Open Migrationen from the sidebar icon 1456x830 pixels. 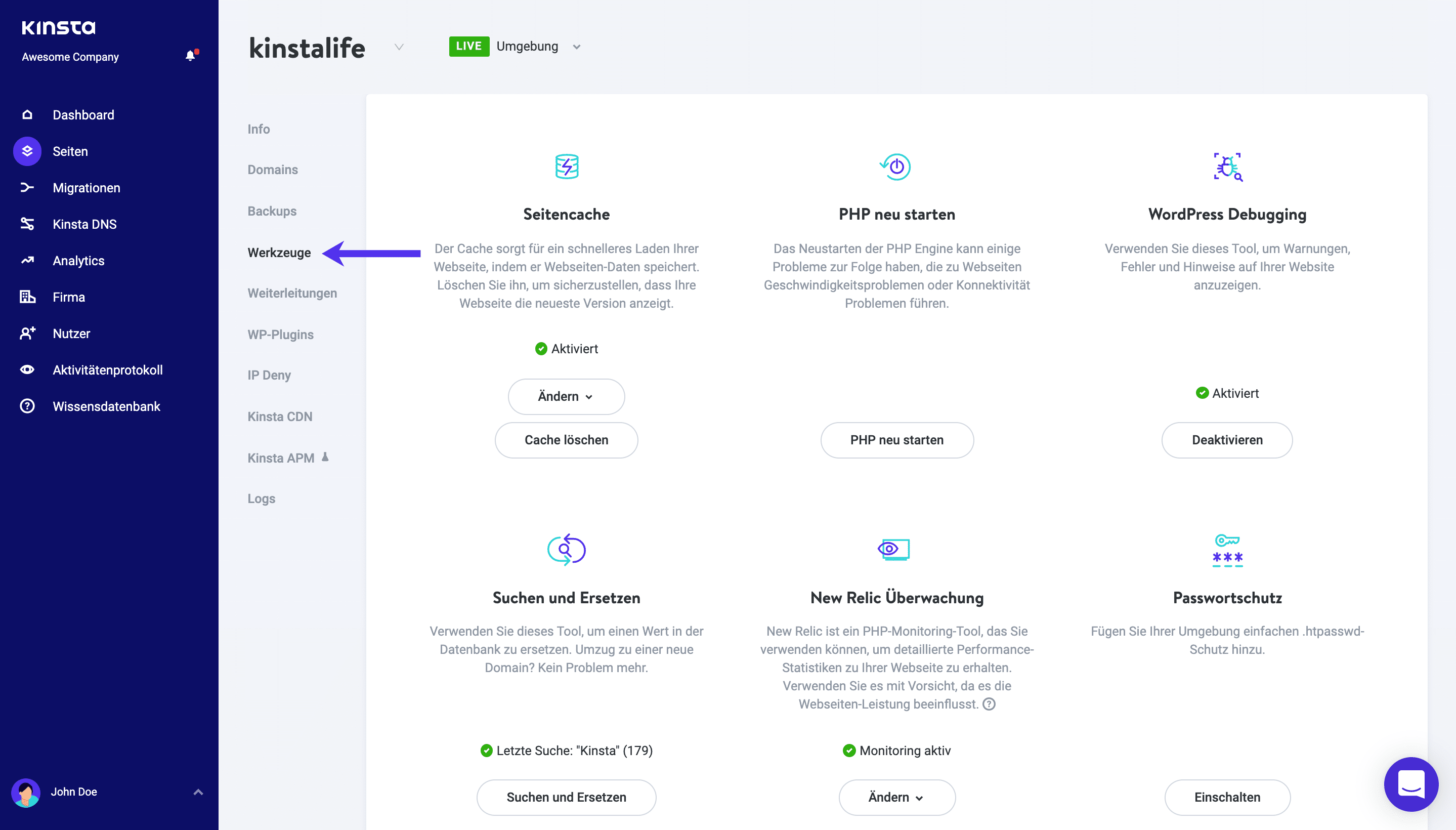click(27, 188)
